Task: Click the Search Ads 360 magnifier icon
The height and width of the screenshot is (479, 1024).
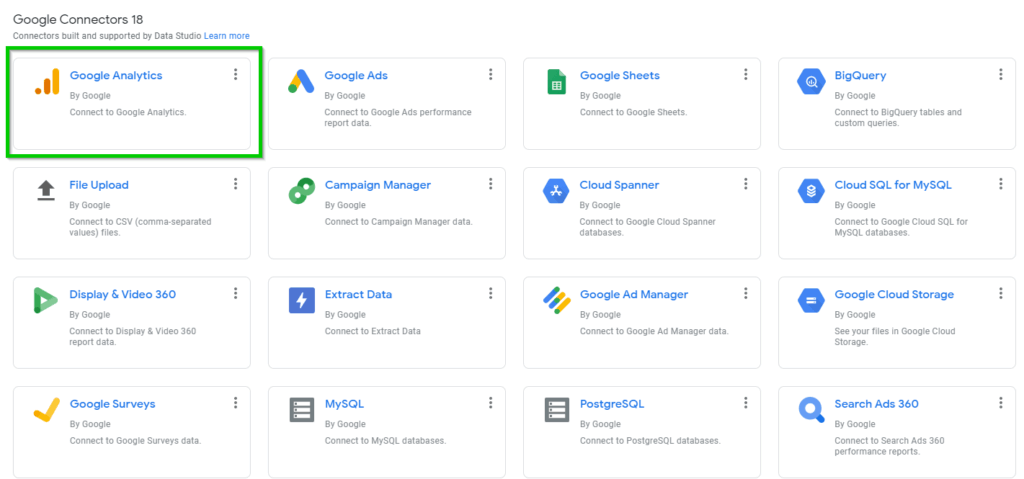Action: point(811,410)
